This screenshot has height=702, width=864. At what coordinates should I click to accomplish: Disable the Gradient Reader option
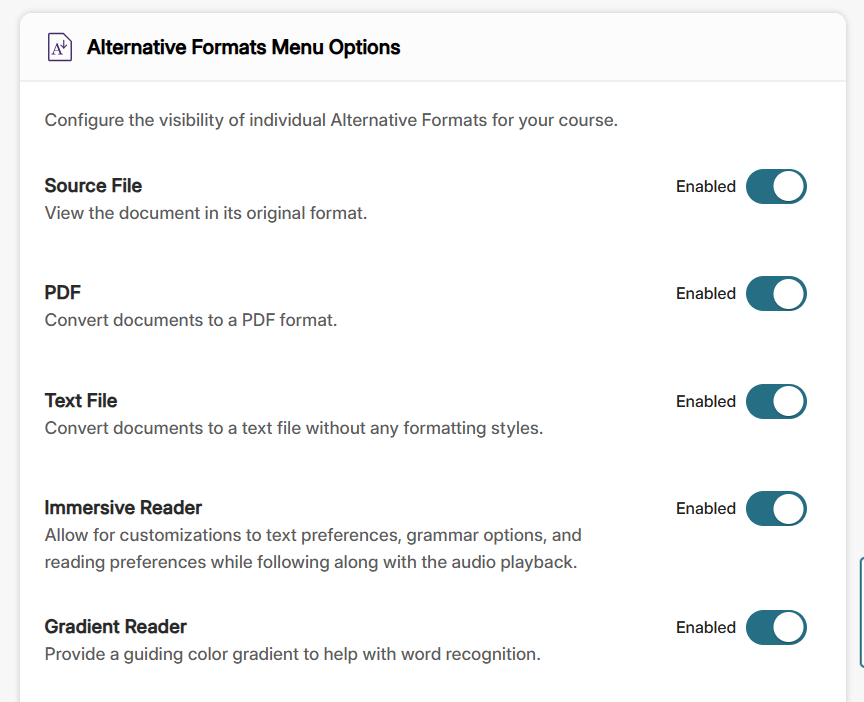(x=777, y=627)
